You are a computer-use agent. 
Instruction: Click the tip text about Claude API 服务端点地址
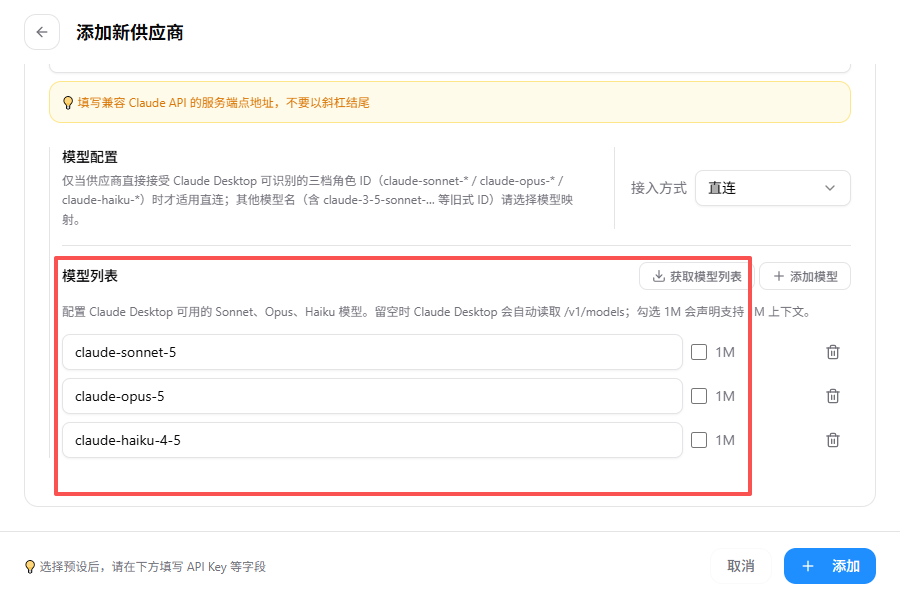[x=223, y=103]
